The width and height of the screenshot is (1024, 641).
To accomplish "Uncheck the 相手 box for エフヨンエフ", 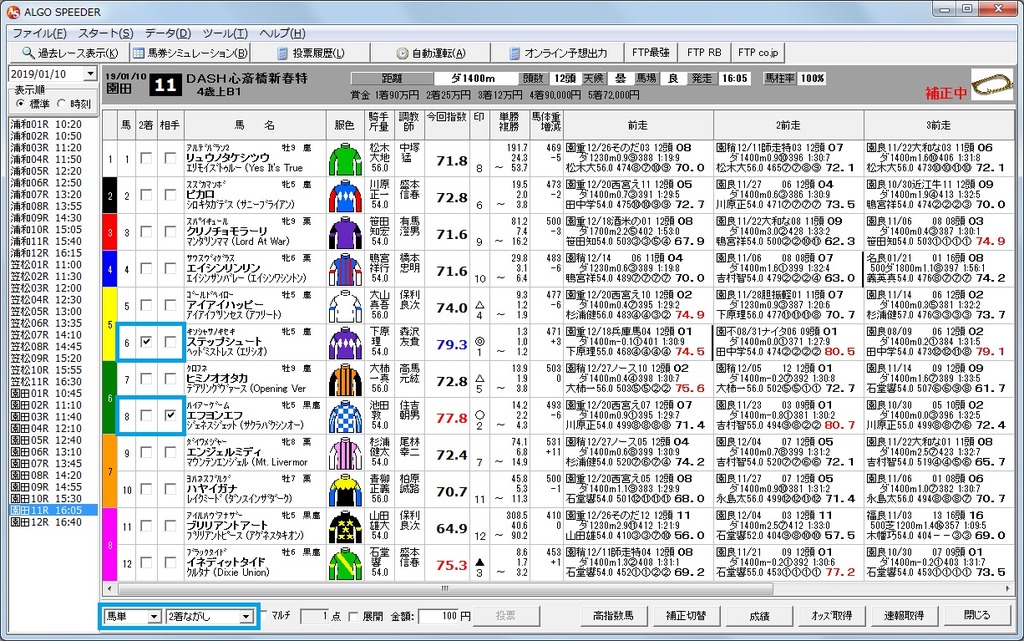I will [x=170, y=414].
